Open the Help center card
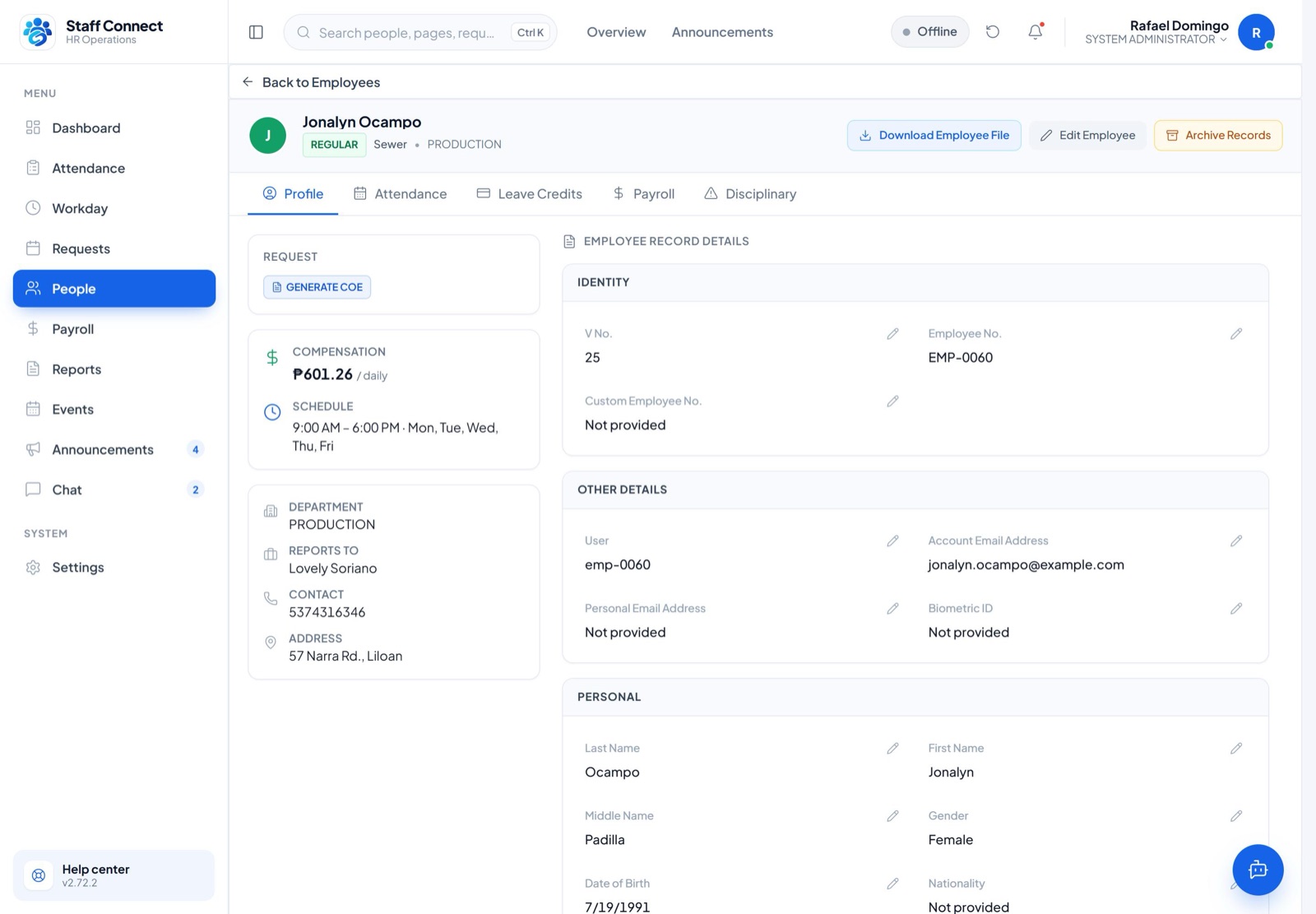The width and height of the screenshot is (1316, 914). pos(114,875)
